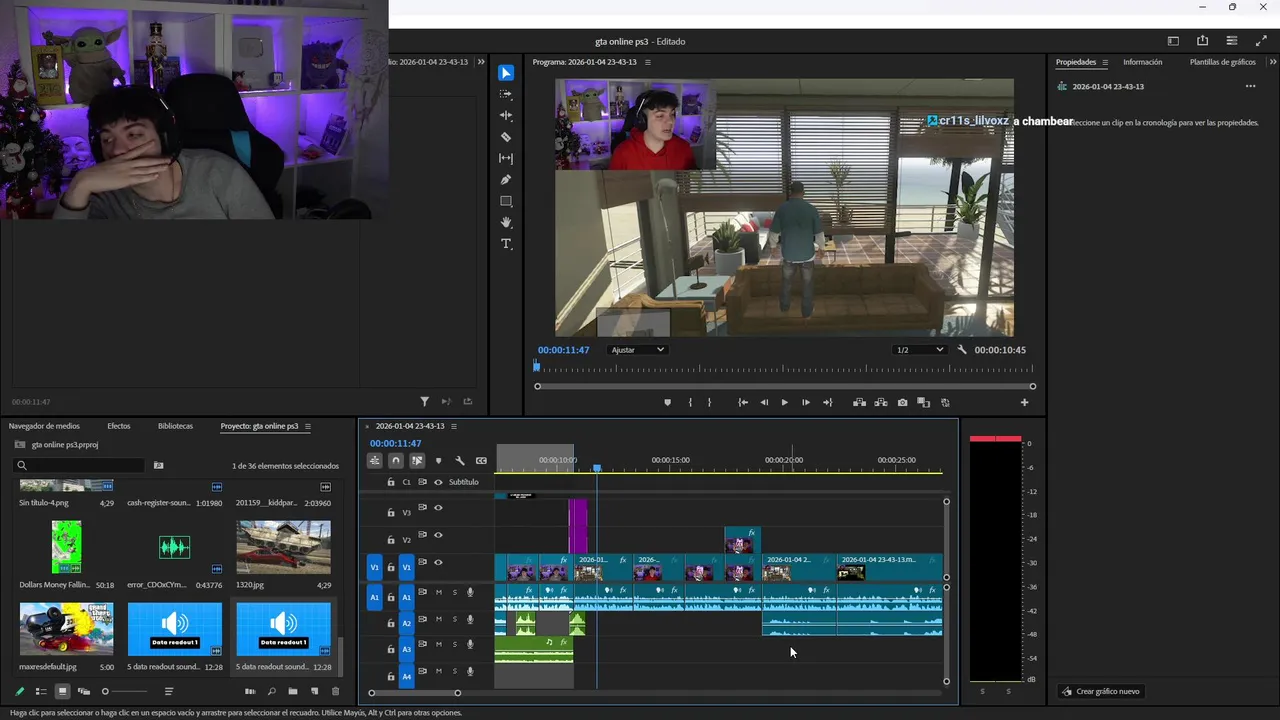Viewport: 1280px width, 720px height.
Task: Toggle insert sequences as nests button
Action: 374,461
